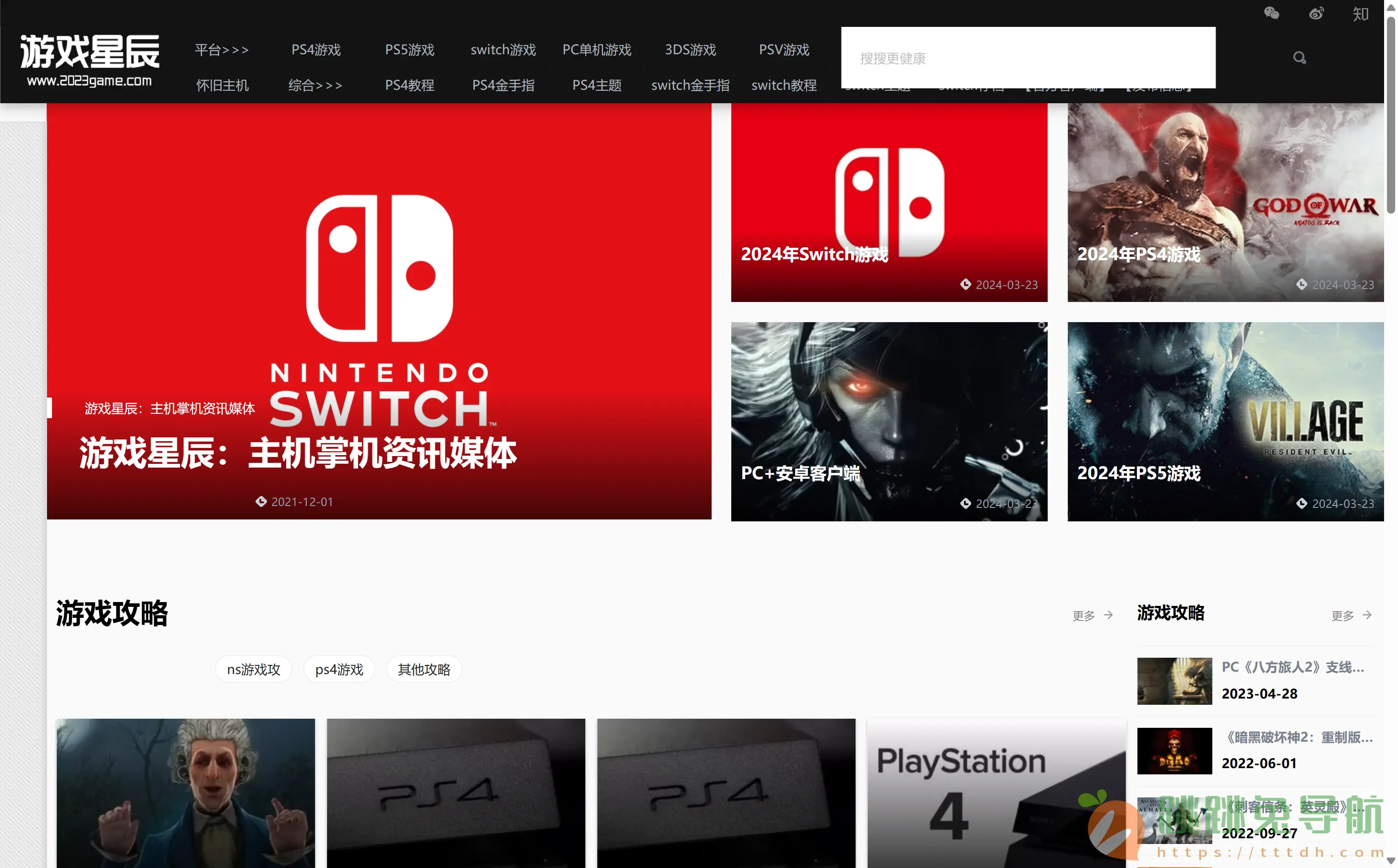Select the 其他攻略 filter tab

click(x=423, y=669)
